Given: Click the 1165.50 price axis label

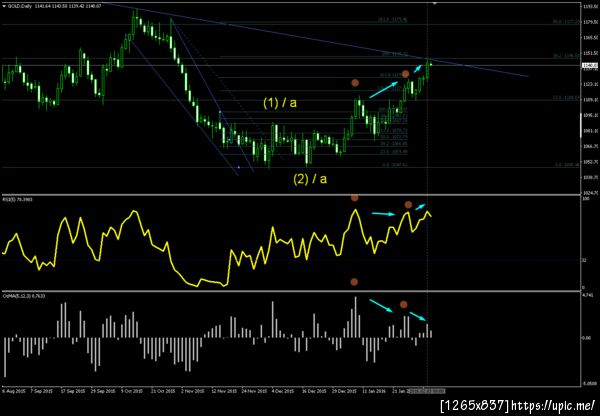Looking at the screenshot, I should click(589, 38).
